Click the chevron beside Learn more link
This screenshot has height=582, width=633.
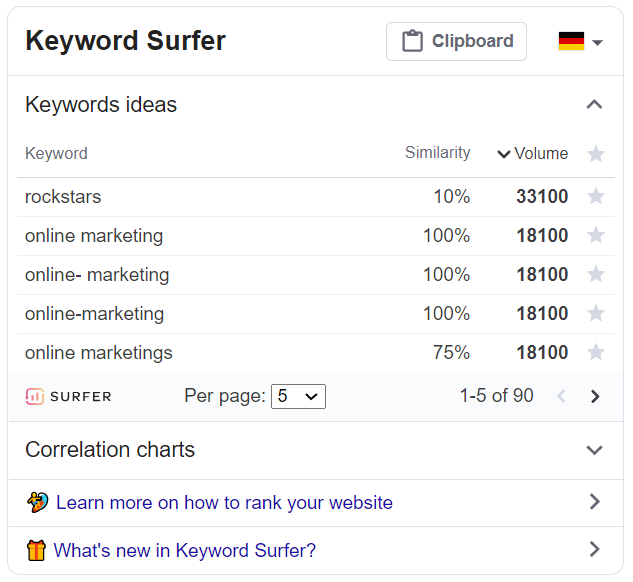tap(595, 502)
